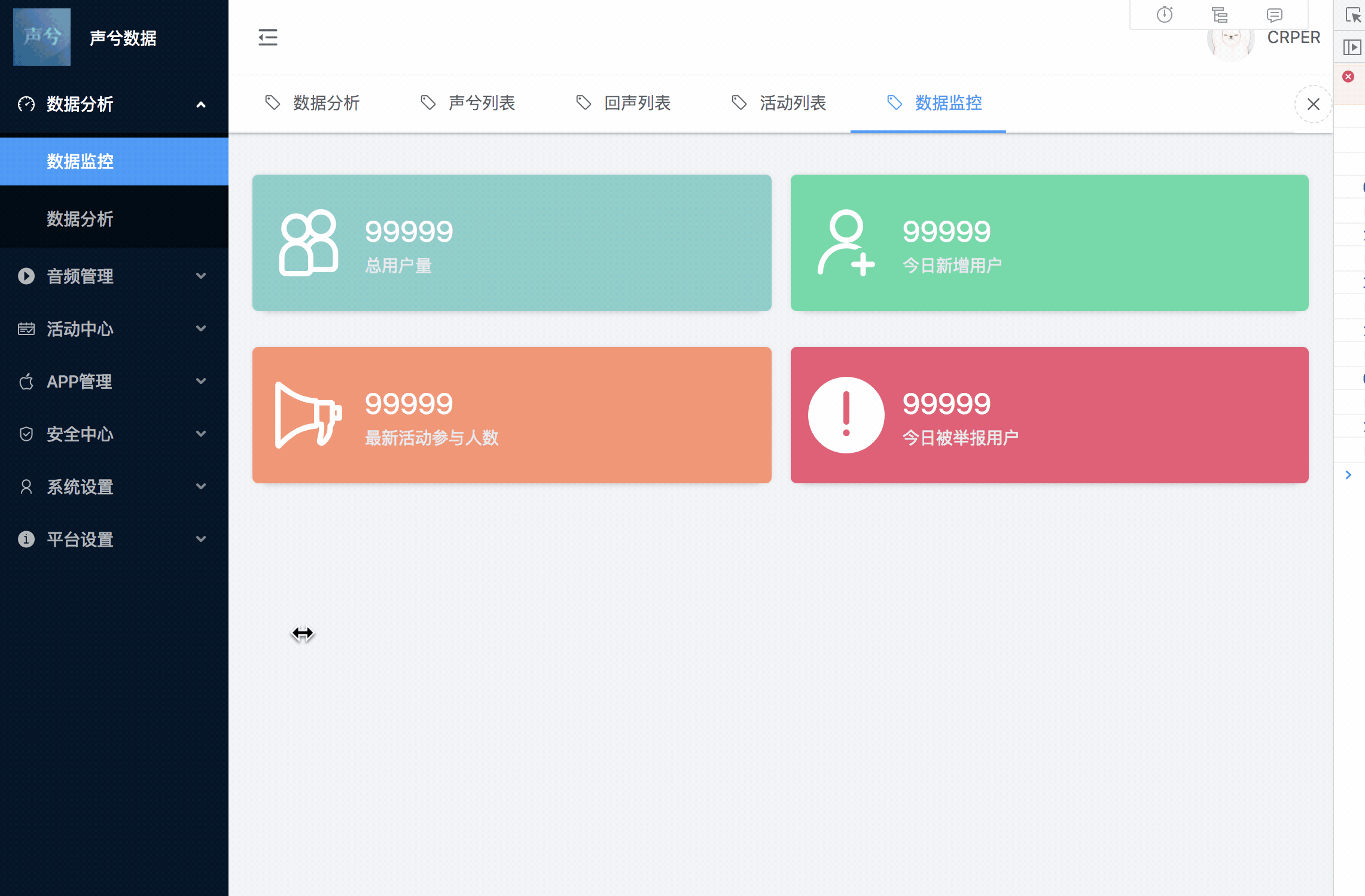
Task: Click the megaphone activity icon
Action: (x=308, y=415)
